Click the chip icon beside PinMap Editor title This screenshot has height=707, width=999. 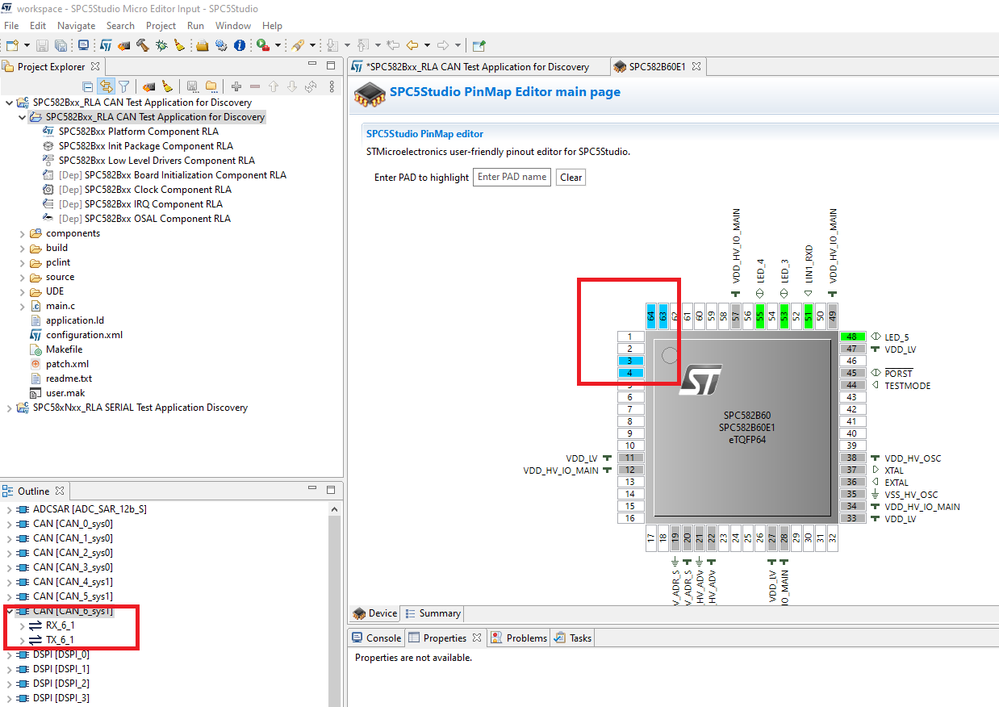pyautogui.click(x=370, y=94)
